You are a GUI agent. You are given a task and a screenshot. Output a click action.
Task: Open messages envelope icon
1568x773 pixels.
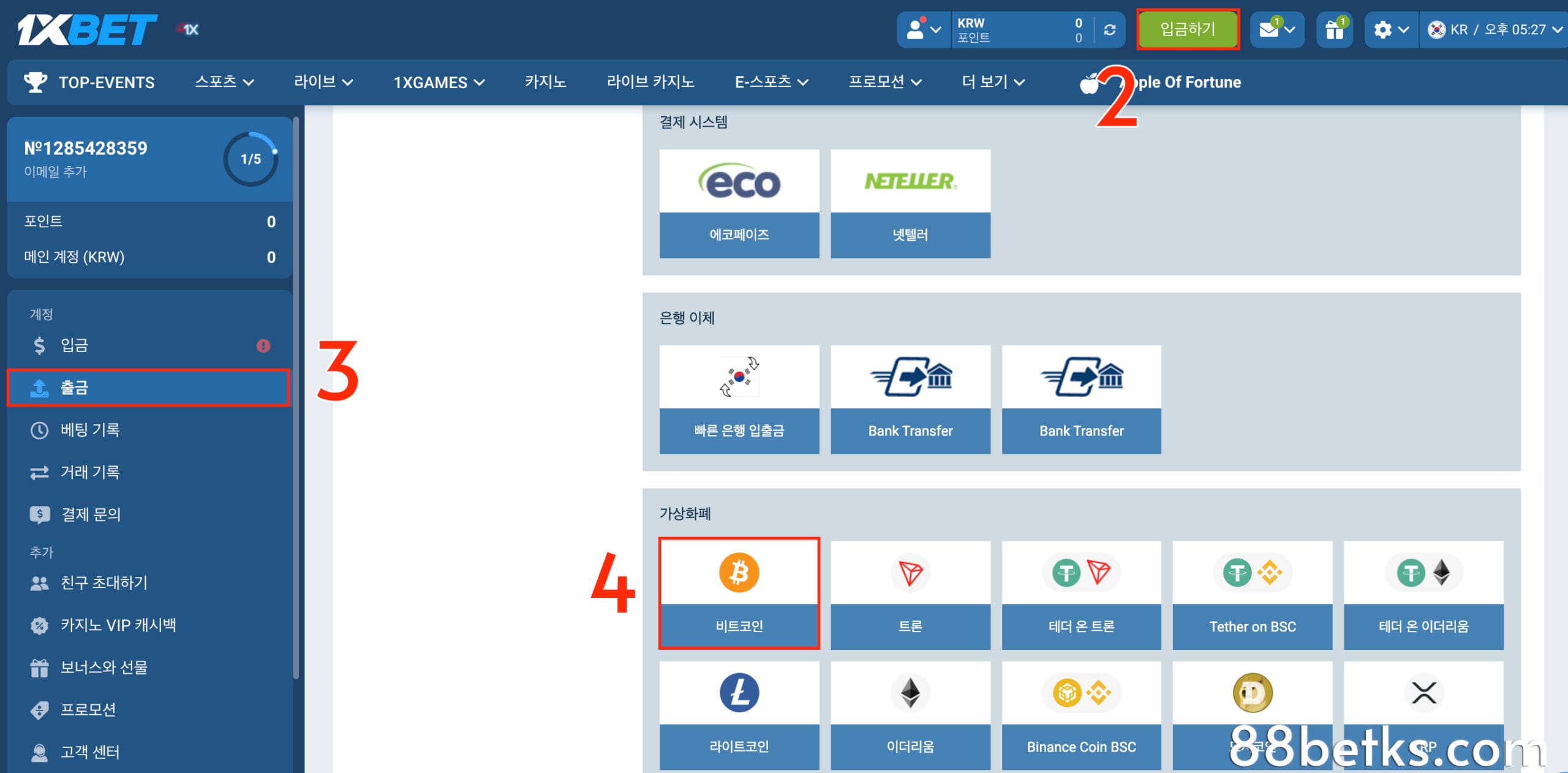click(x=1277, y=29)
